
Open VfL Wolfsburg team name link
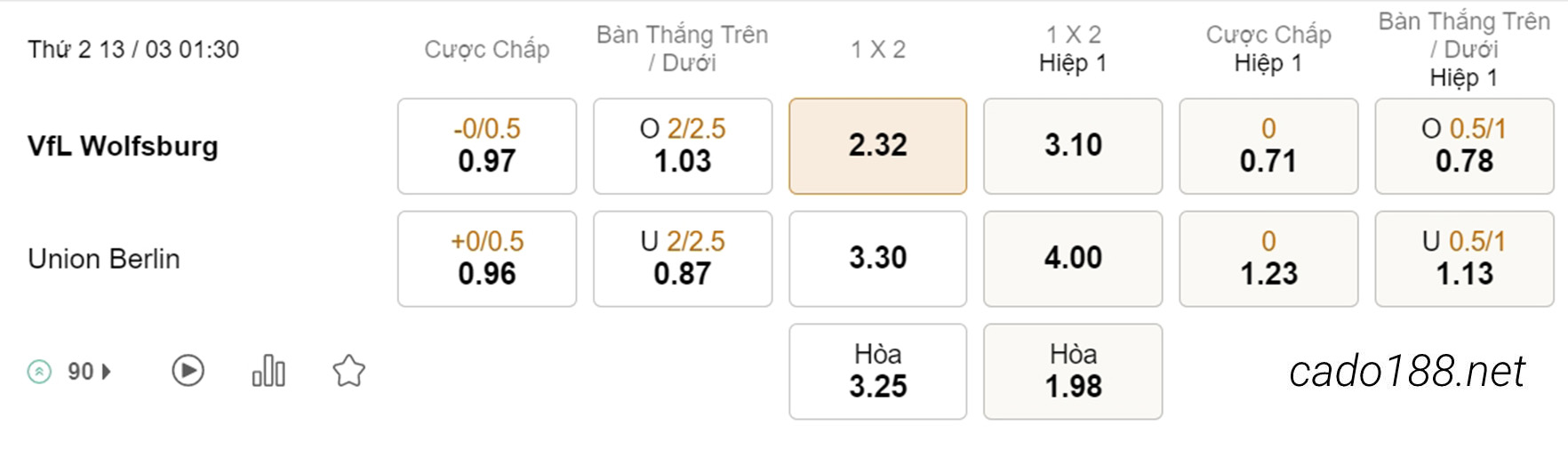tap(123, 146)
